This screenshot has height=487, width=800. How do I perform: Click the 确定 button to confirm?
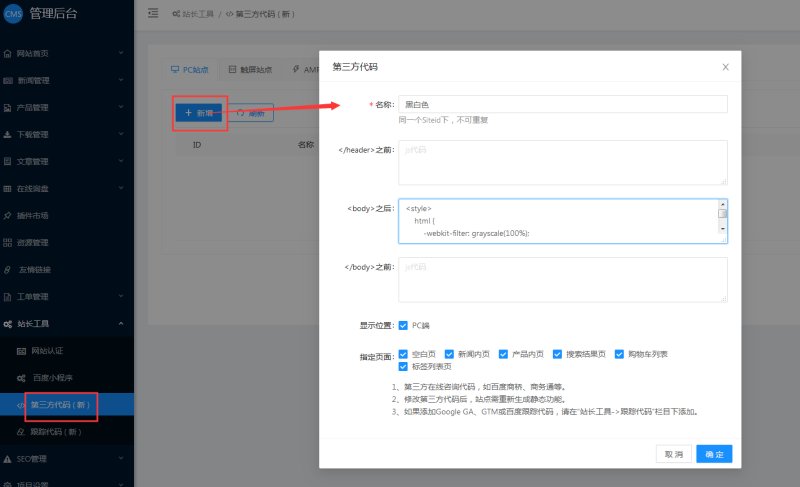pyautogui.click(x=714, y=454)
